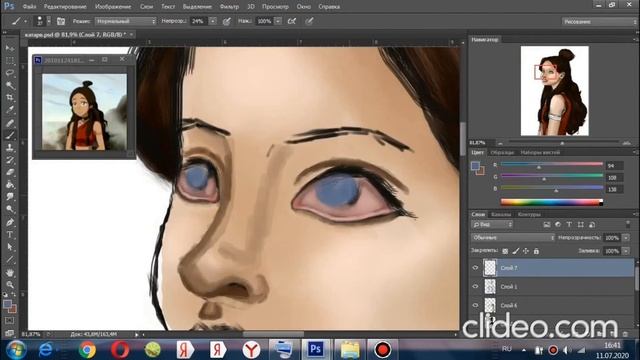Switch to the Образцы tab
640x360 pixels.
(502, 153)
